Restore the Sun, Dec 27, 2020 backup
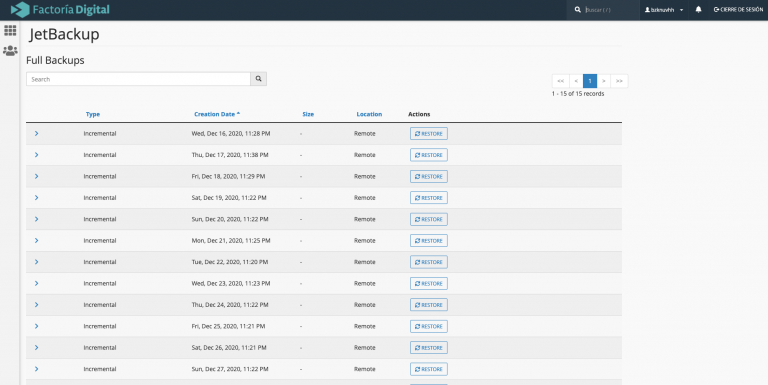 [x=429, y=369]
